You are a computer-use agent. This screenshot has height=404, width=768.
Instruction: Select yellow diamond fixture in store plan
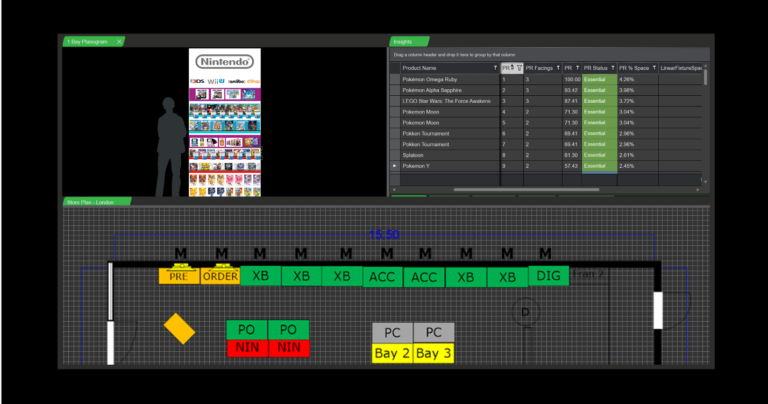(x=179, y=329)
